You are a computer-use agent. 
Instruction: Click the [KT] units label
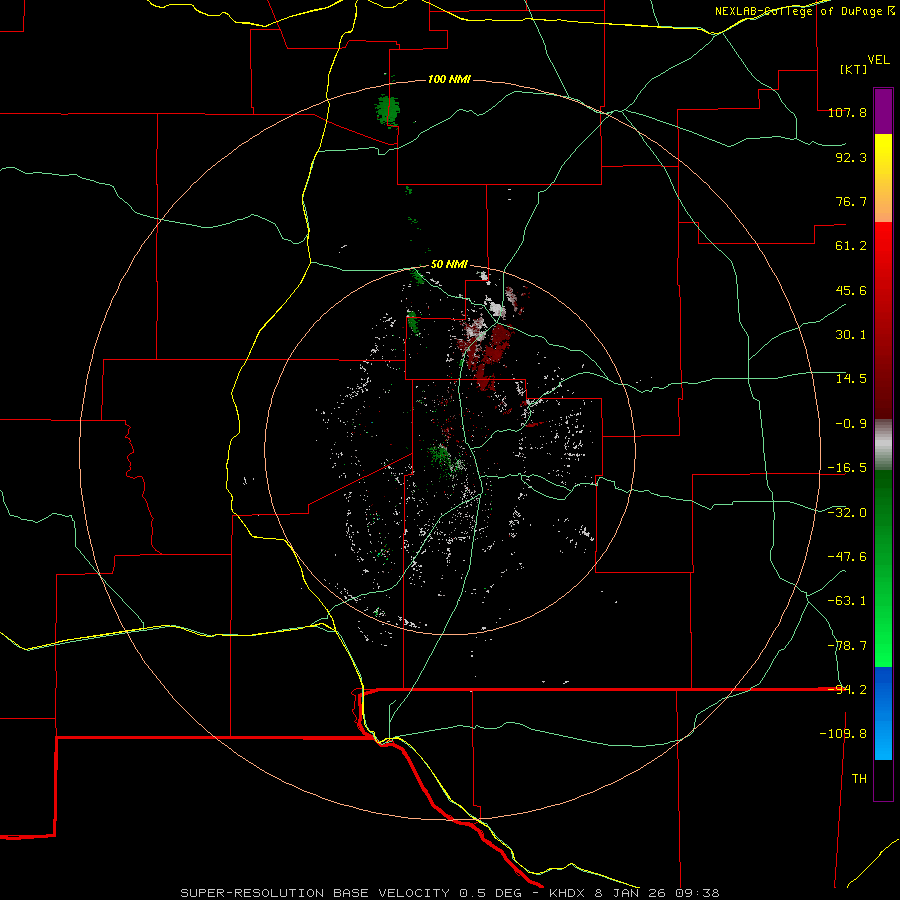pos(854,69)
